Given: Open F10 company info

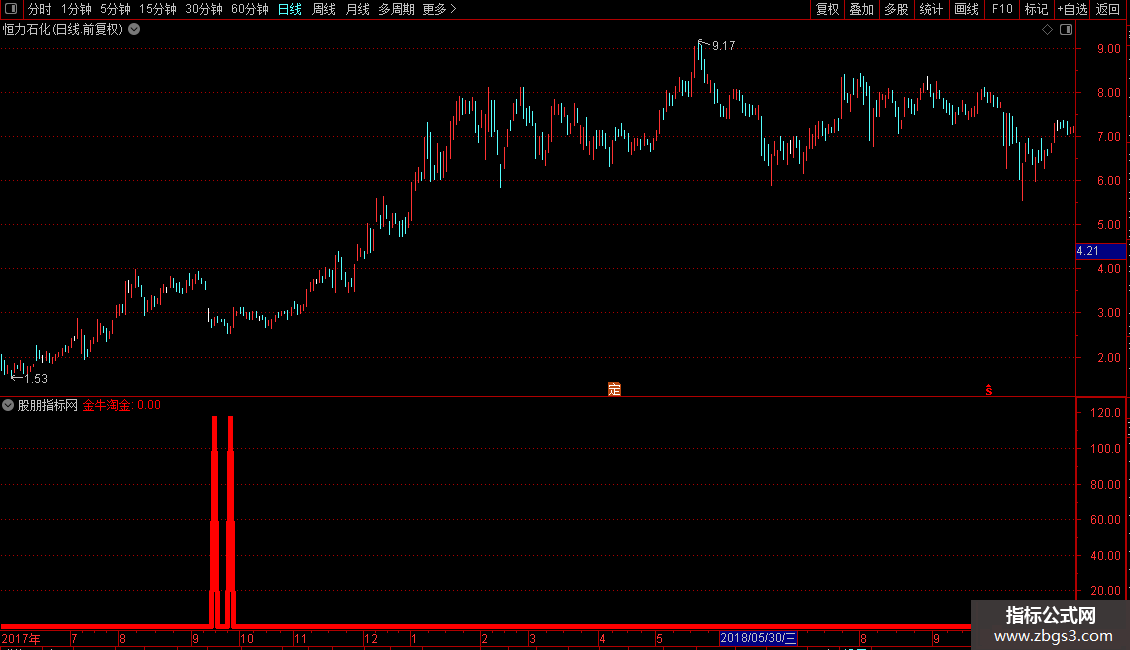Looking at the screenshot, I should click(1002, 9).
